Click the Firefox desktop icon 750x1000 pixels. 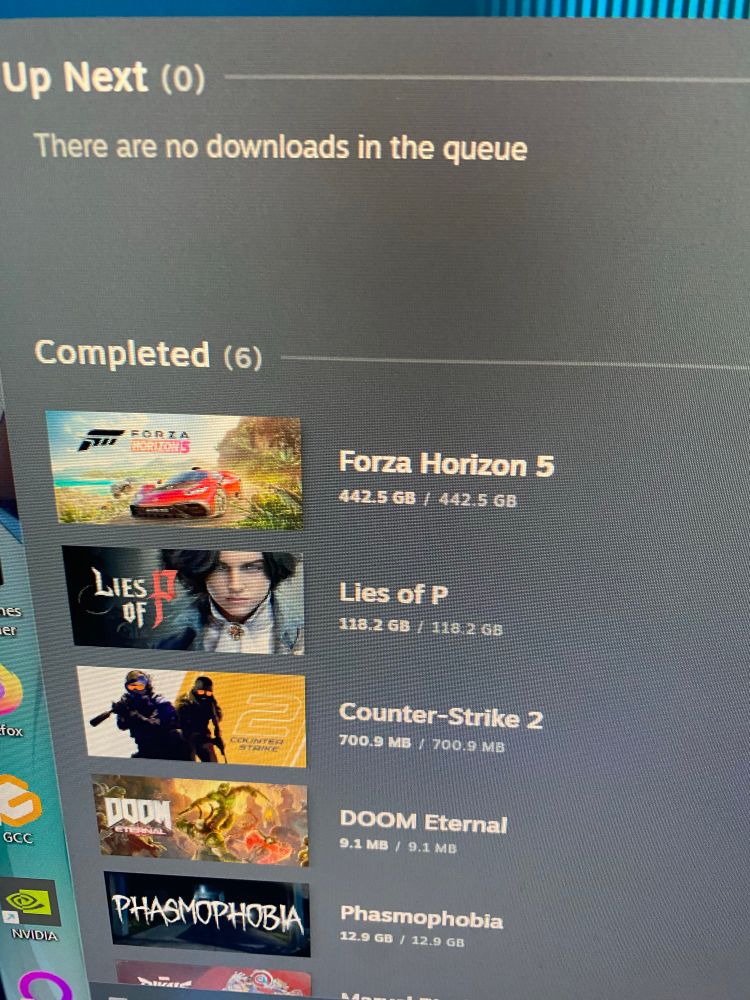coord(9,689)
